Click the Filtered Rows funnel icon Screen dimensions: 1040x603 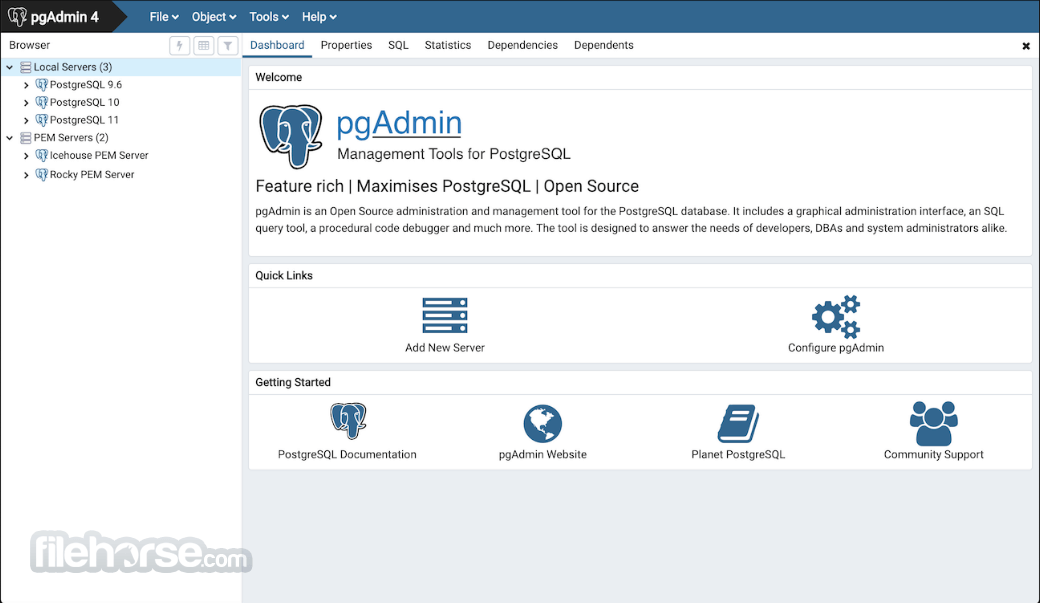228,45
